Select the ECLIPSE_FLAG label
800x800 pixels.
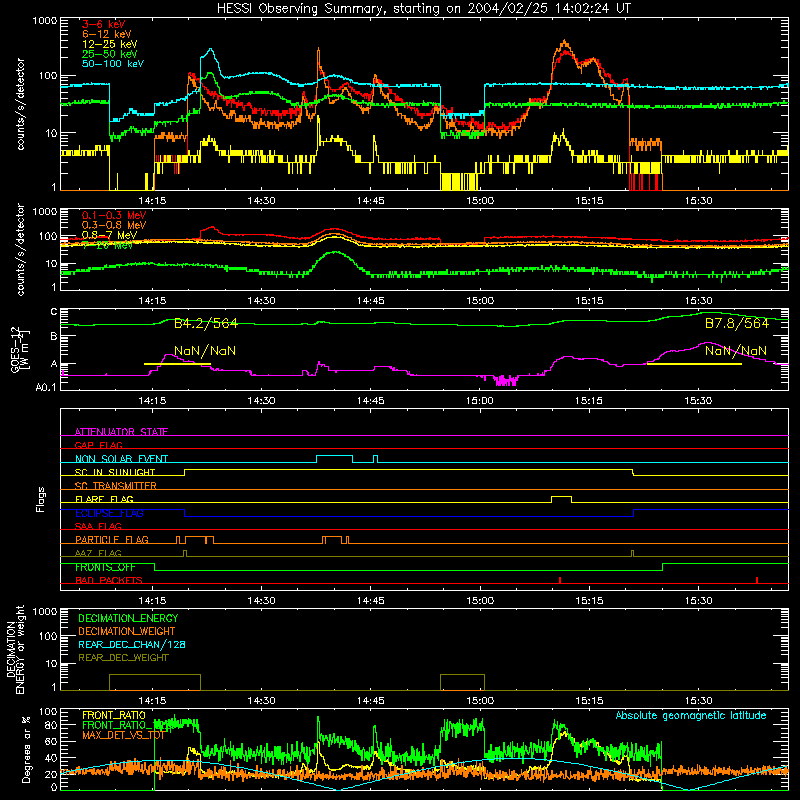[x=109, y=513]
